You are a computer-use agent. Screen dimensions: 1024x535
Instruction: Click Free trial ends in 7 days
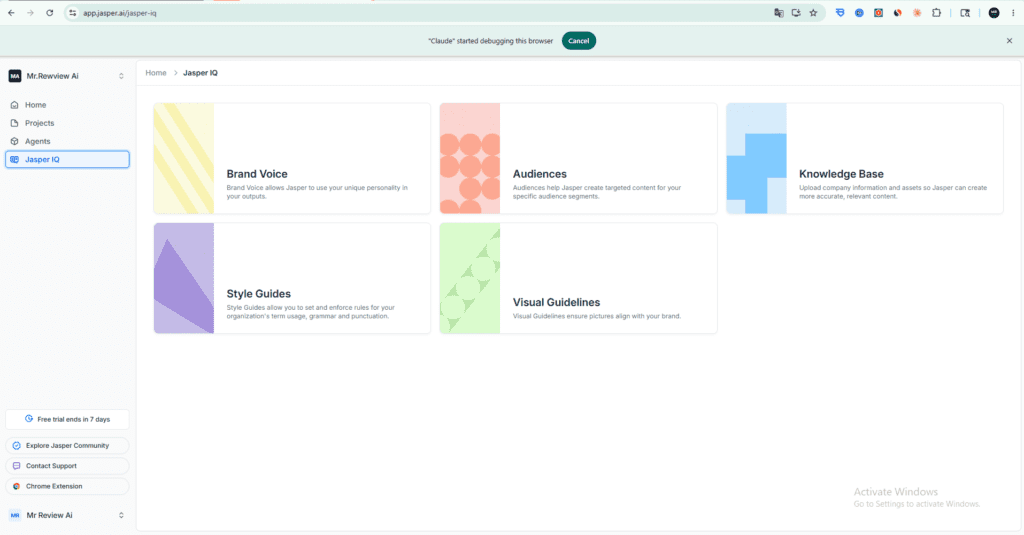click(x=67, y=419)
